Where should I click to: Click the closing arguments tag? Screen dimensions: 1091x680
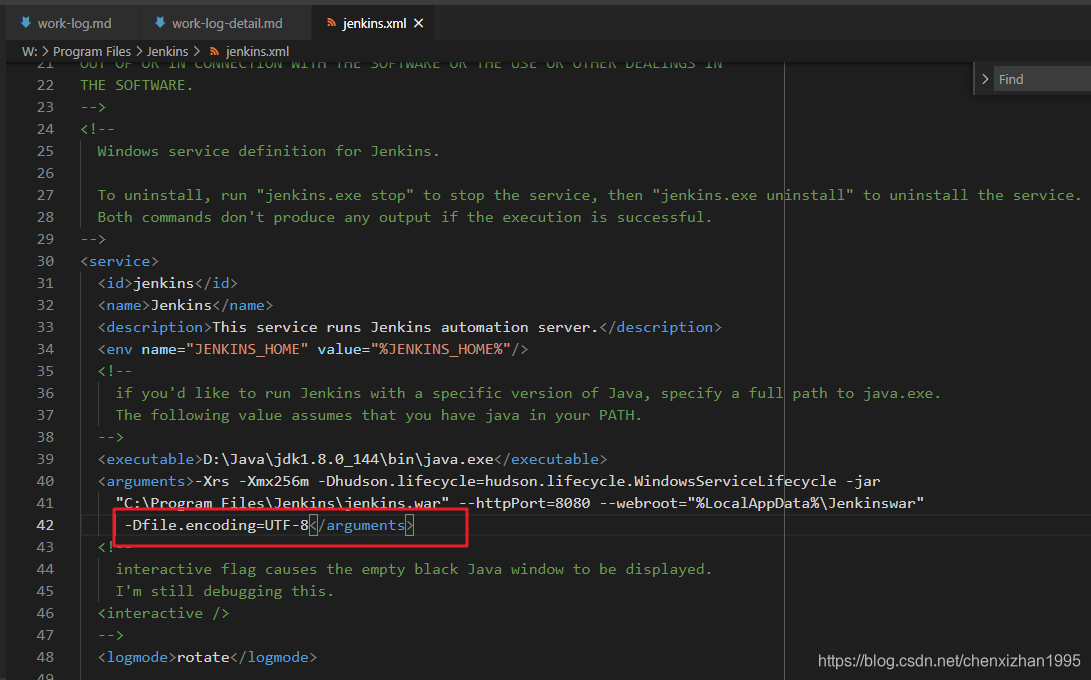coord(362,525)
